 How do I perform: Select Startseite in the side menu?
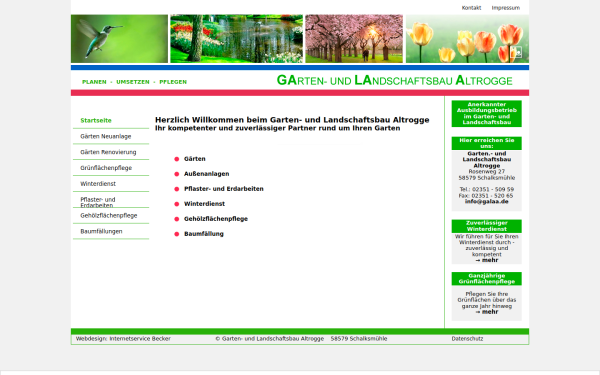coord(96,120)
